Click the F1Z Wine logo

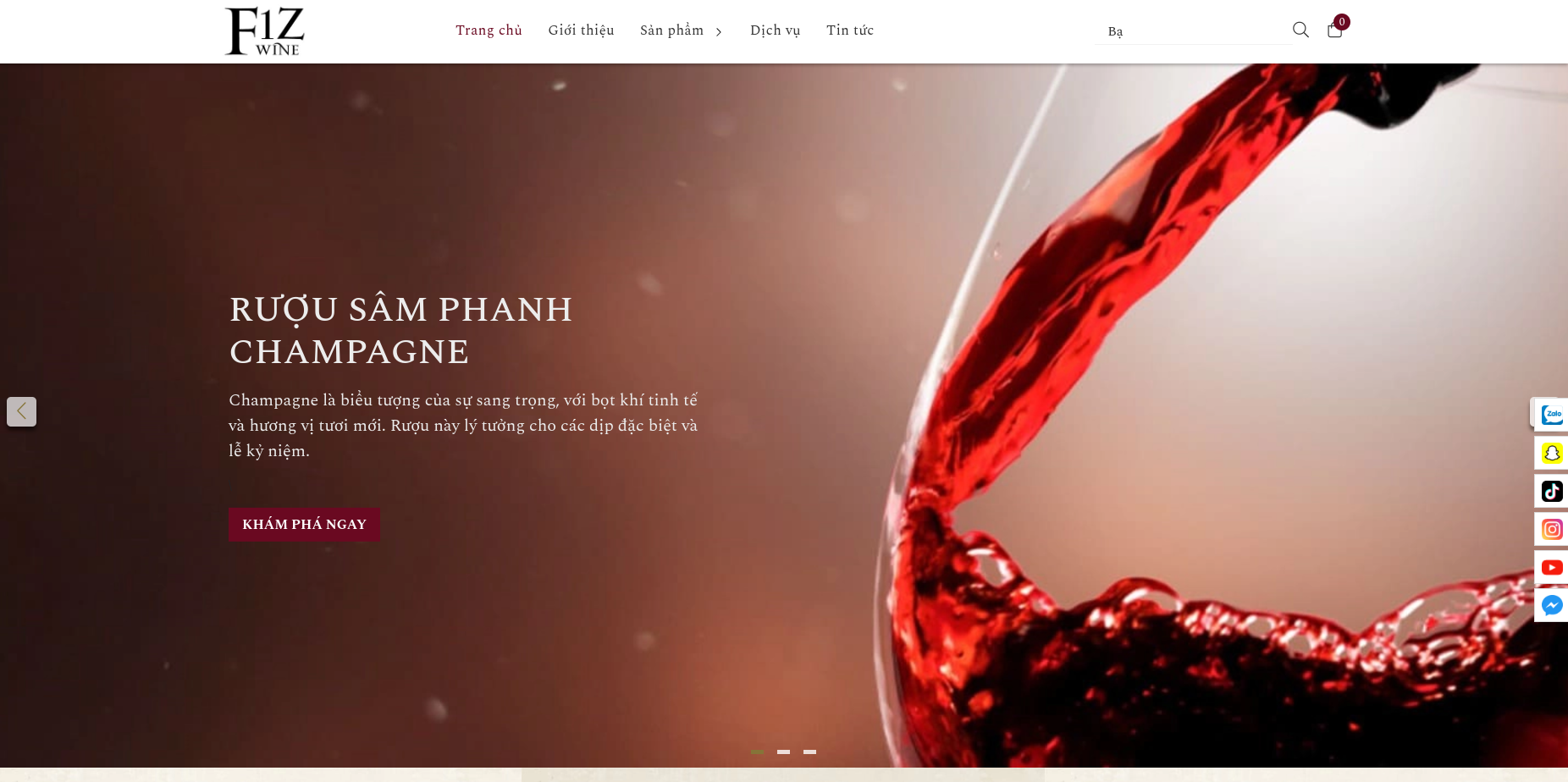click(x=265, y=31)
